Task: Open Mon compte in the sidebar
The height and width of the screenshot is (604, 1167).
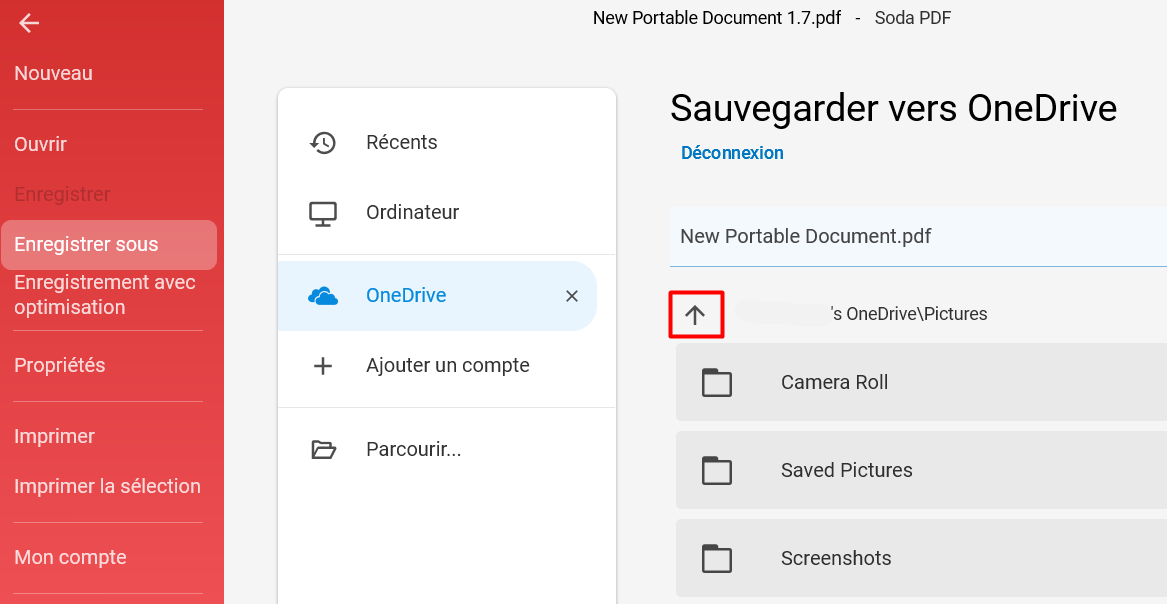Action: (x=71, y=557)
